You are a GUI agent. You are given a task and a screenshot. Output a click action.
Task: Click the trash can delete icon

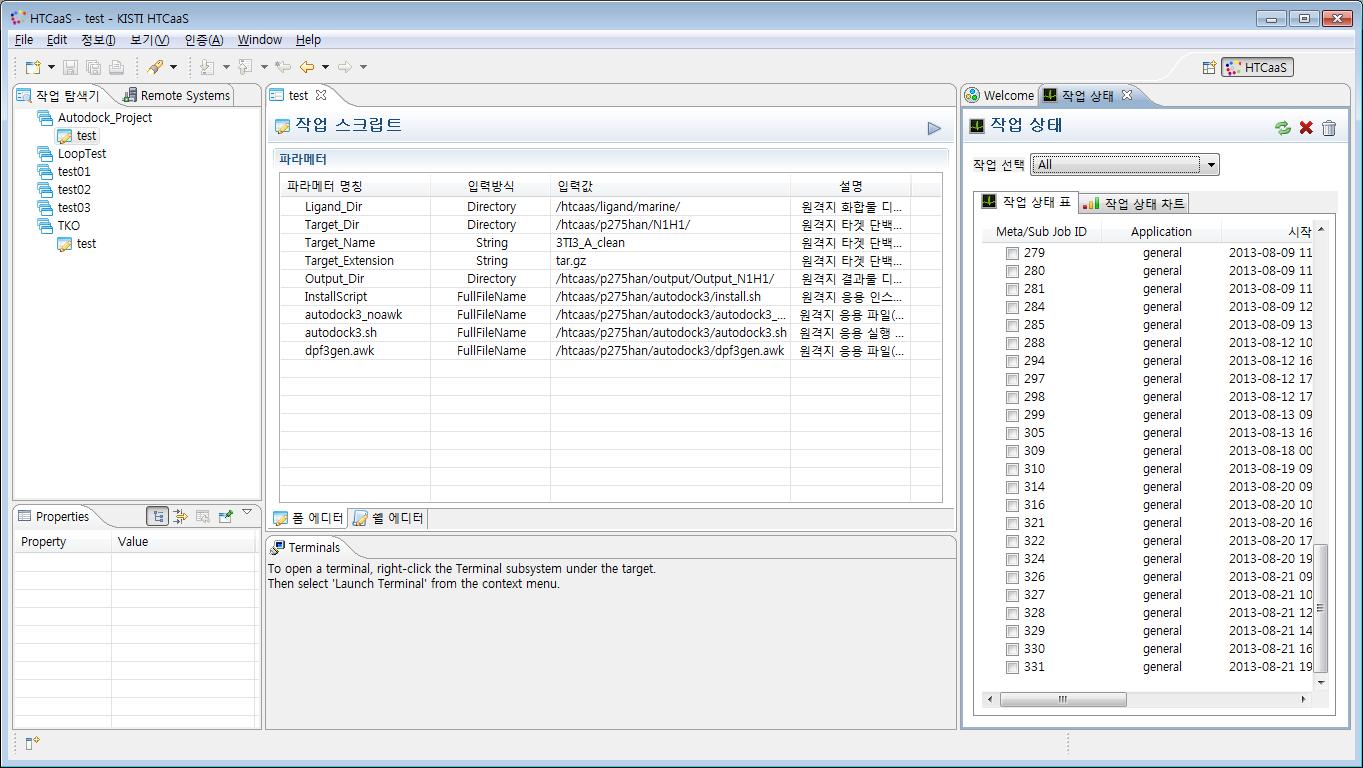point(1329,127)
